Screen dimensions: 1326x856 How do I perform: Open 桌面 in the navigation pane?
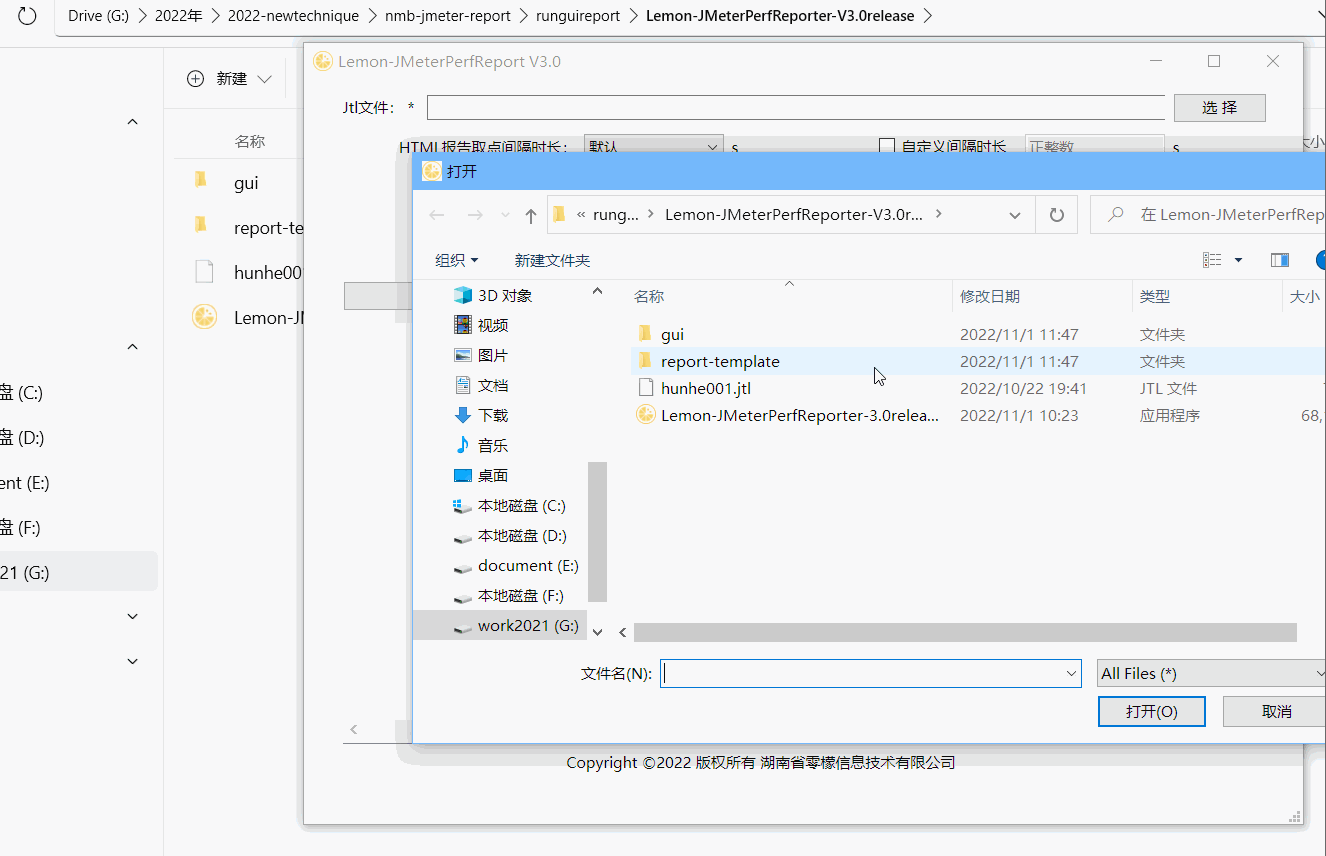click(x=482, y=475)
